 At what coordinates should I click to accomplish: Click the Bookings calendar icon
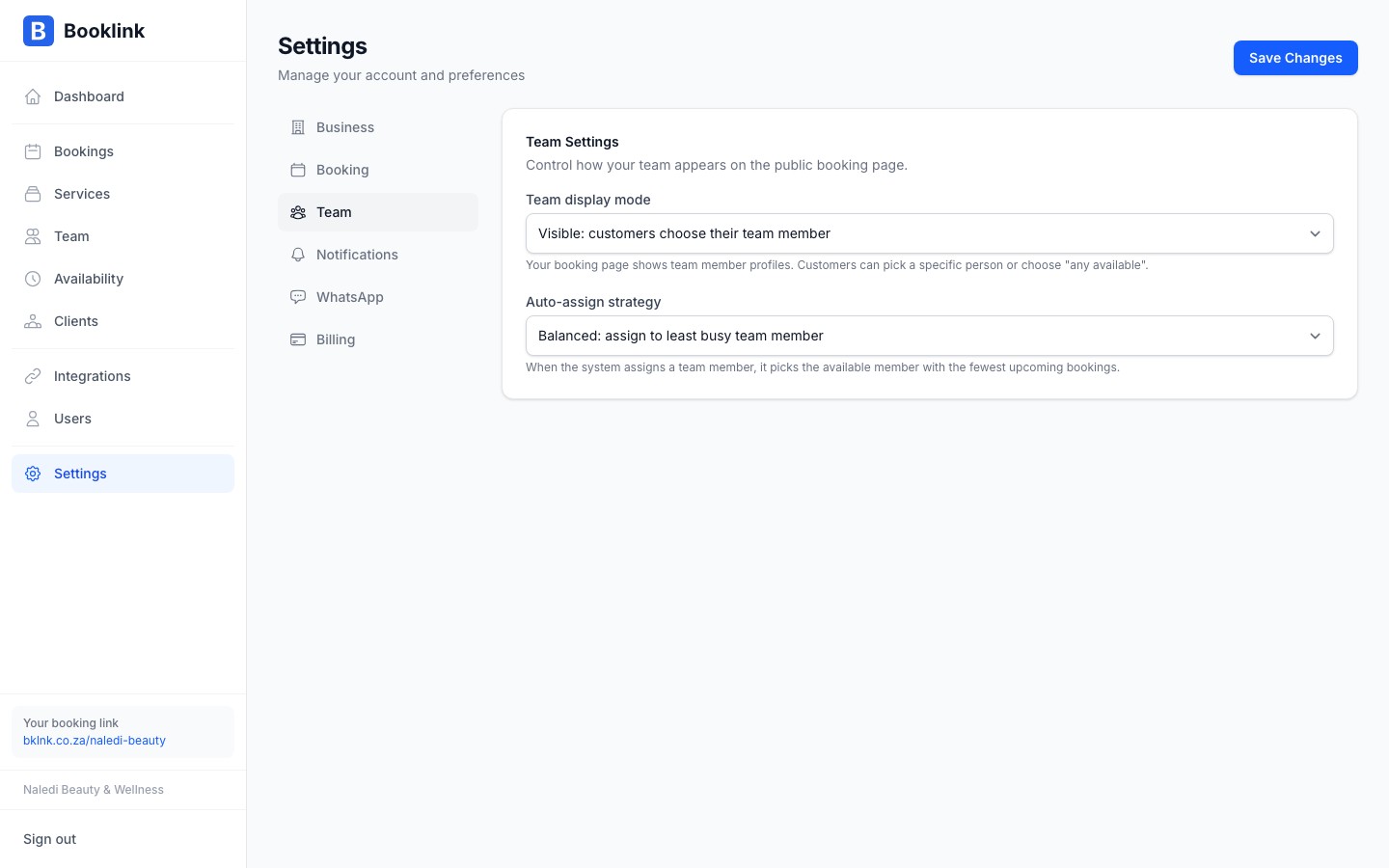point(33,151)
